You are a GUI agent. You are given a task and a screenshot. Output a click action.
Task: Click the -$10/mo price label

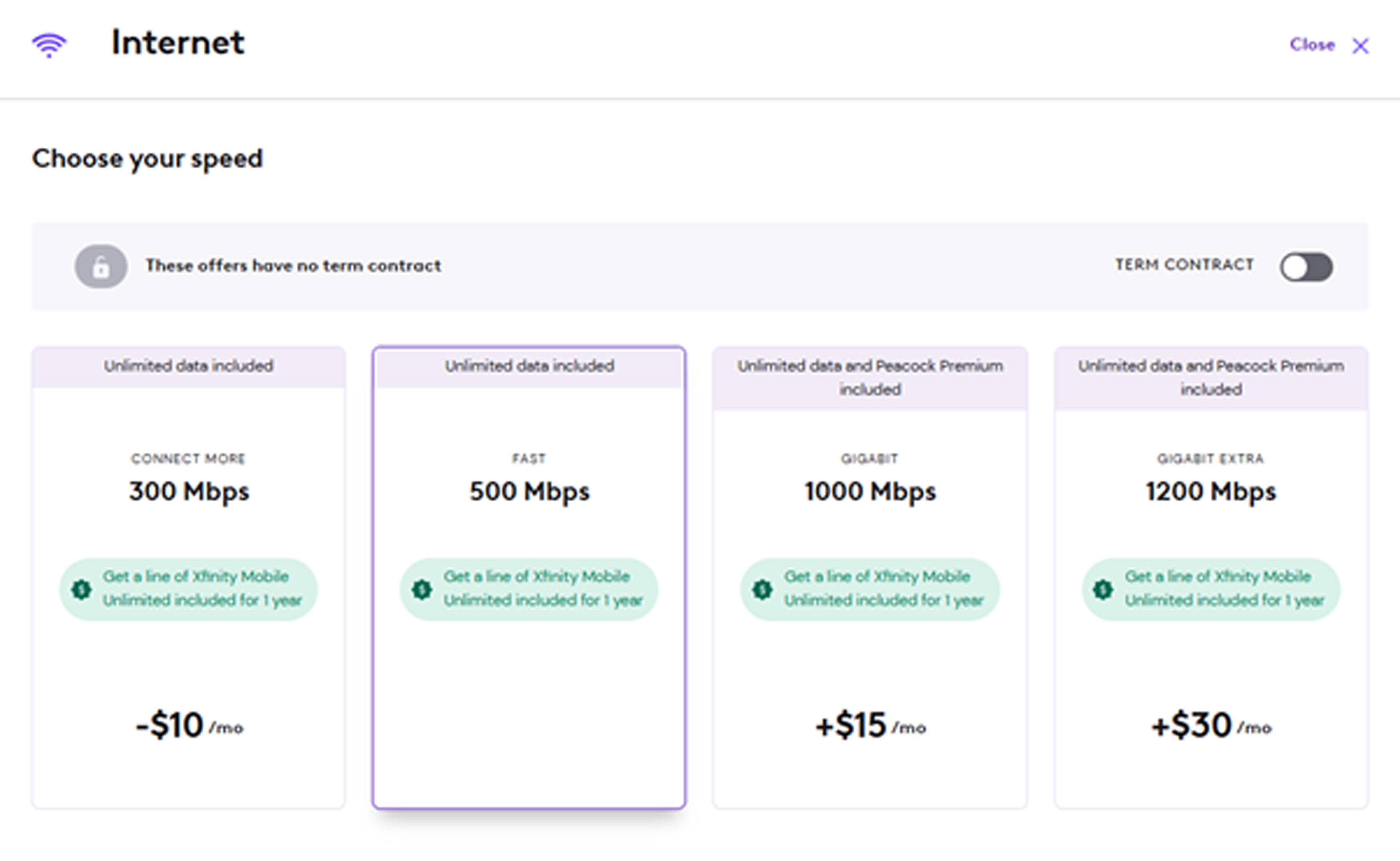pos(188,725)
